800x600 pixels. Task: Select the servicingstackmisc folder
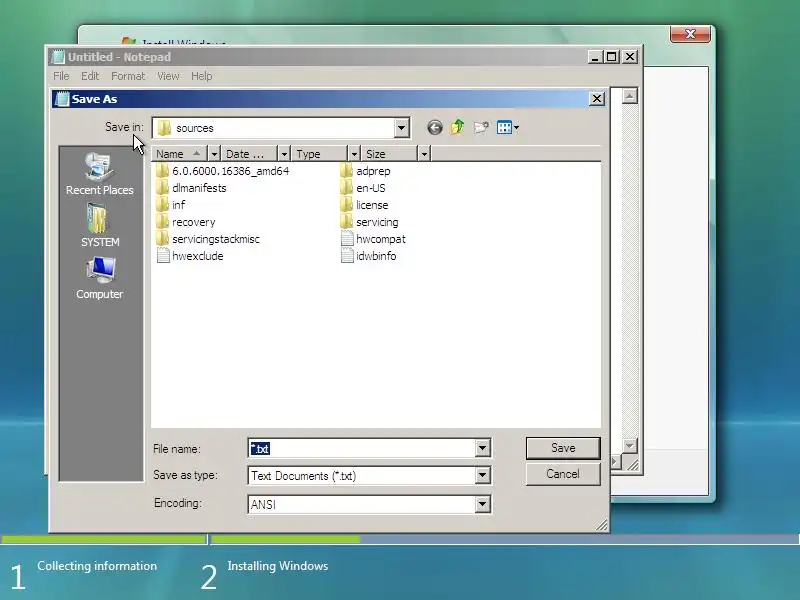pos(208,239)
